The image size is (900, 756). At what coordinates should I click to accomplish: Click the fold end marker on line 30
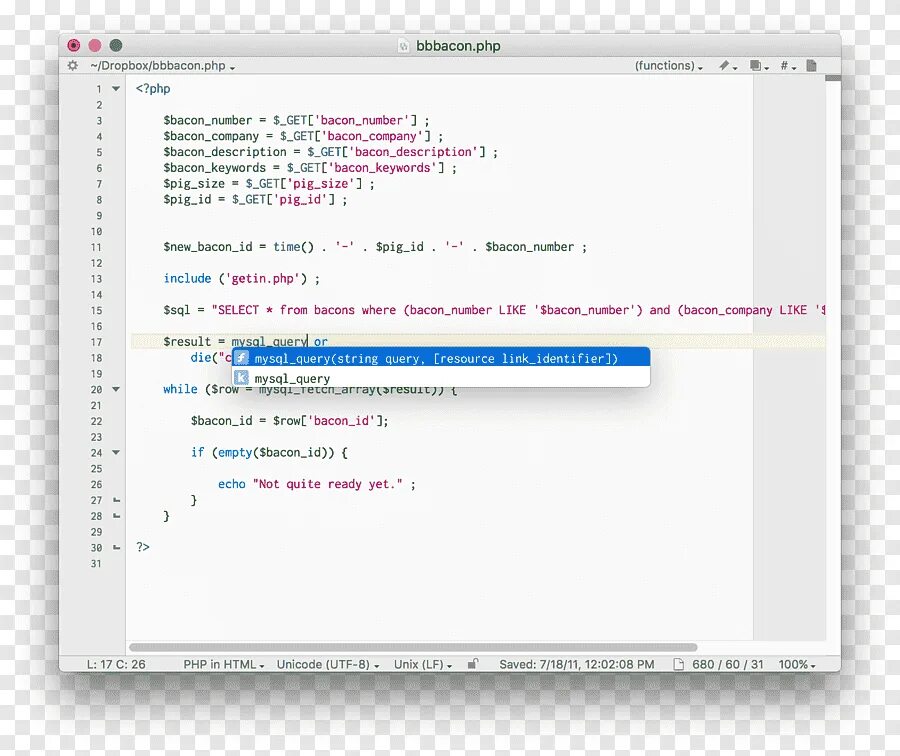[x=117, y=548]
